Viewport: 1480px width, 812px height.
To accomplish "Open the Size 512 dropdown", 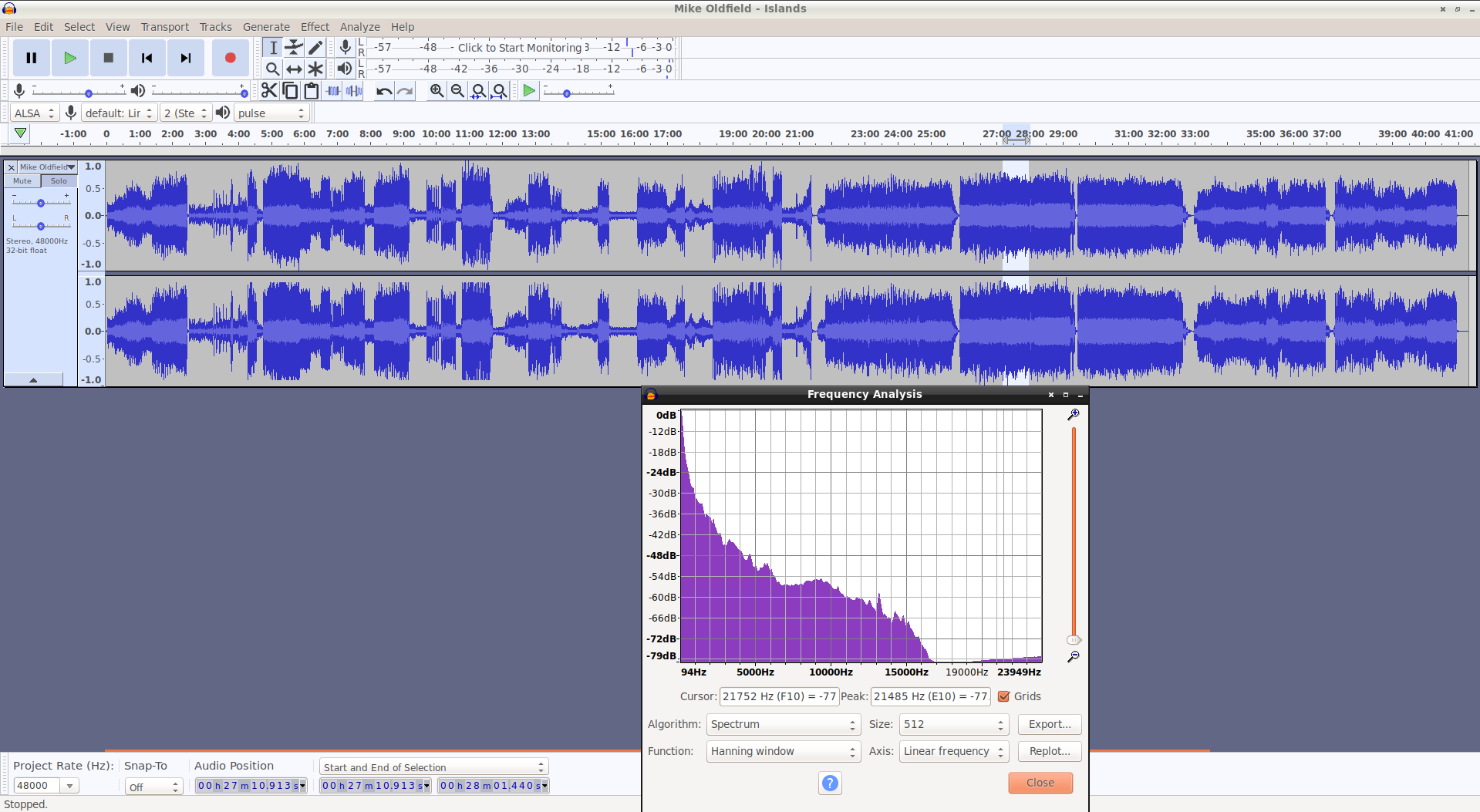I will pyautogui.click(x=954, y=725).
